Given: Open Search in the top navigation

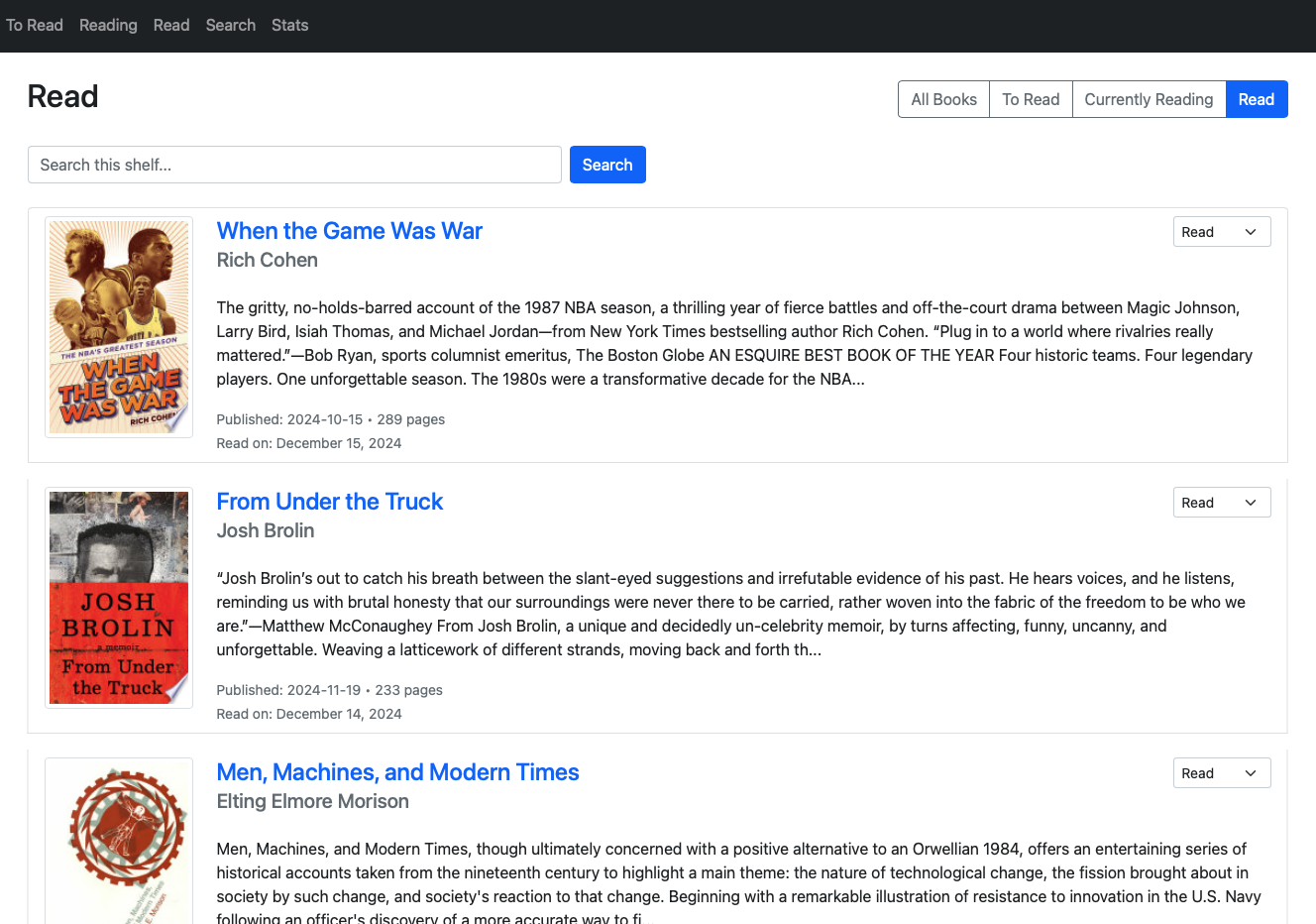Looking at the screenshot, I should point(231,25).
